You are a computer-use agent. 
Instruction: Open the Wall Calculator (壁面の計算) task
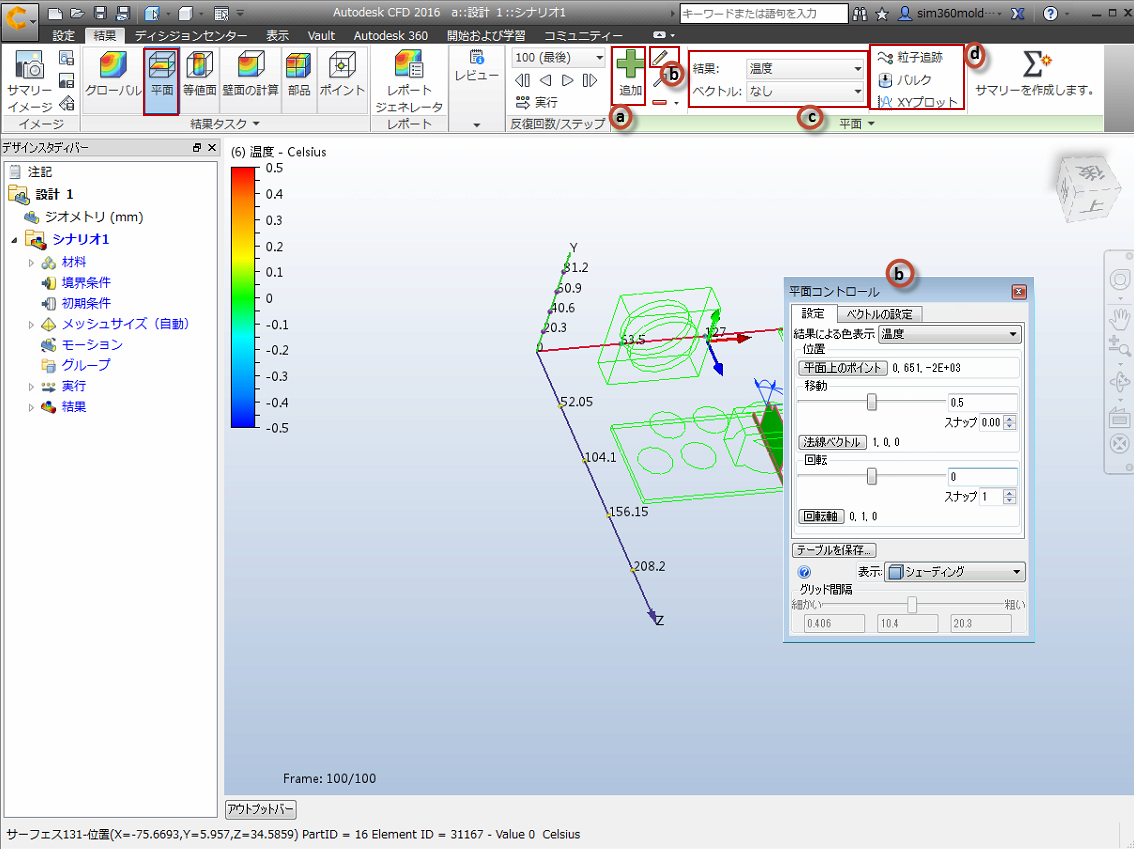[250, 74]
